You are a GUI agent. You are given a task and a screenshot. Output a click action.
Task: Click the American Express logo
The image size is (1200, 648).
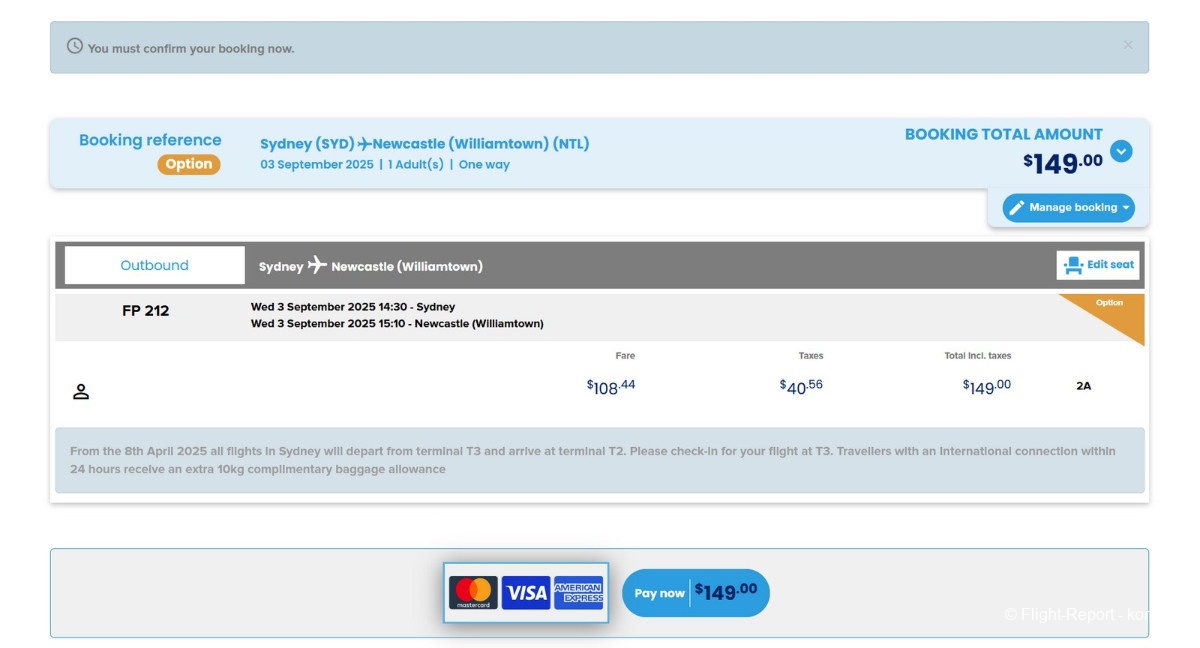click(579, 593)
